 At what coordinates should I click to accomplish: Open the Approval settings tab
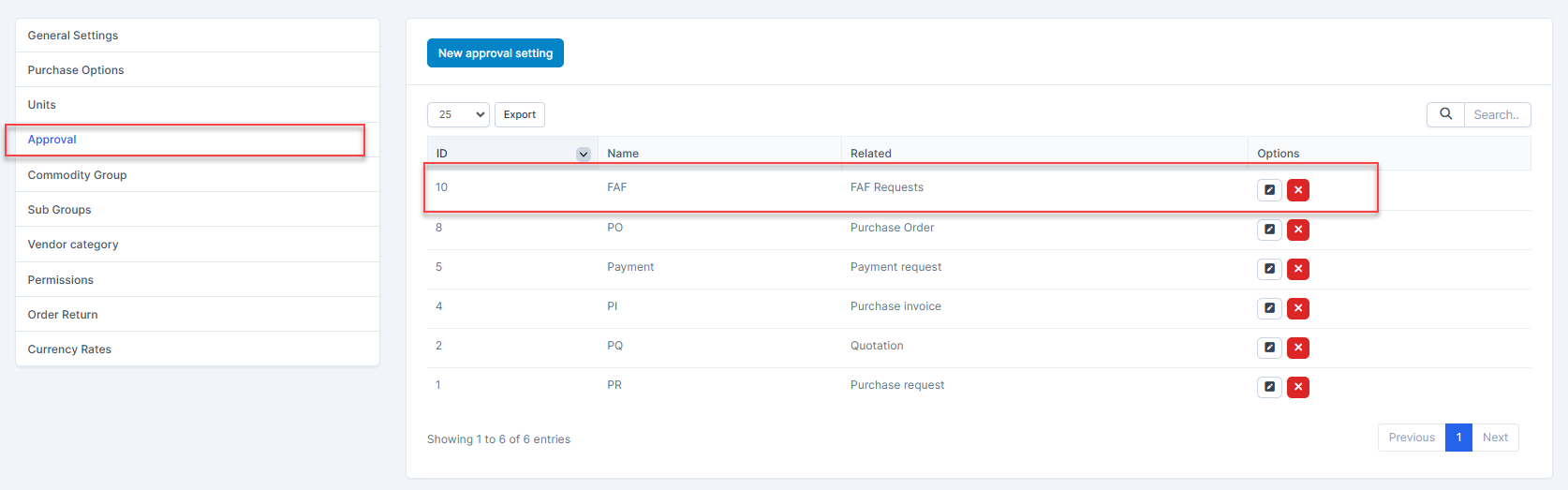[52, 140]
